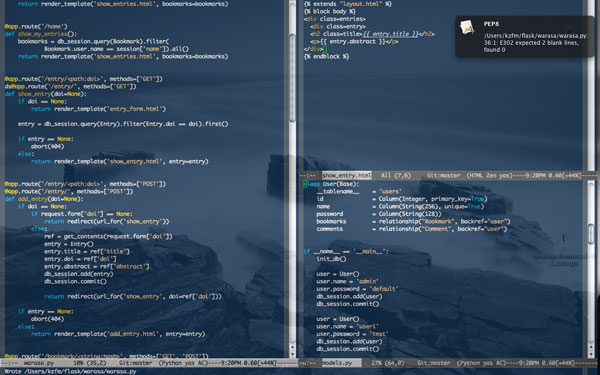Click the 'name = Column(String(256), unique=True)' line
The image size is (600, 375).
(401, 207)
